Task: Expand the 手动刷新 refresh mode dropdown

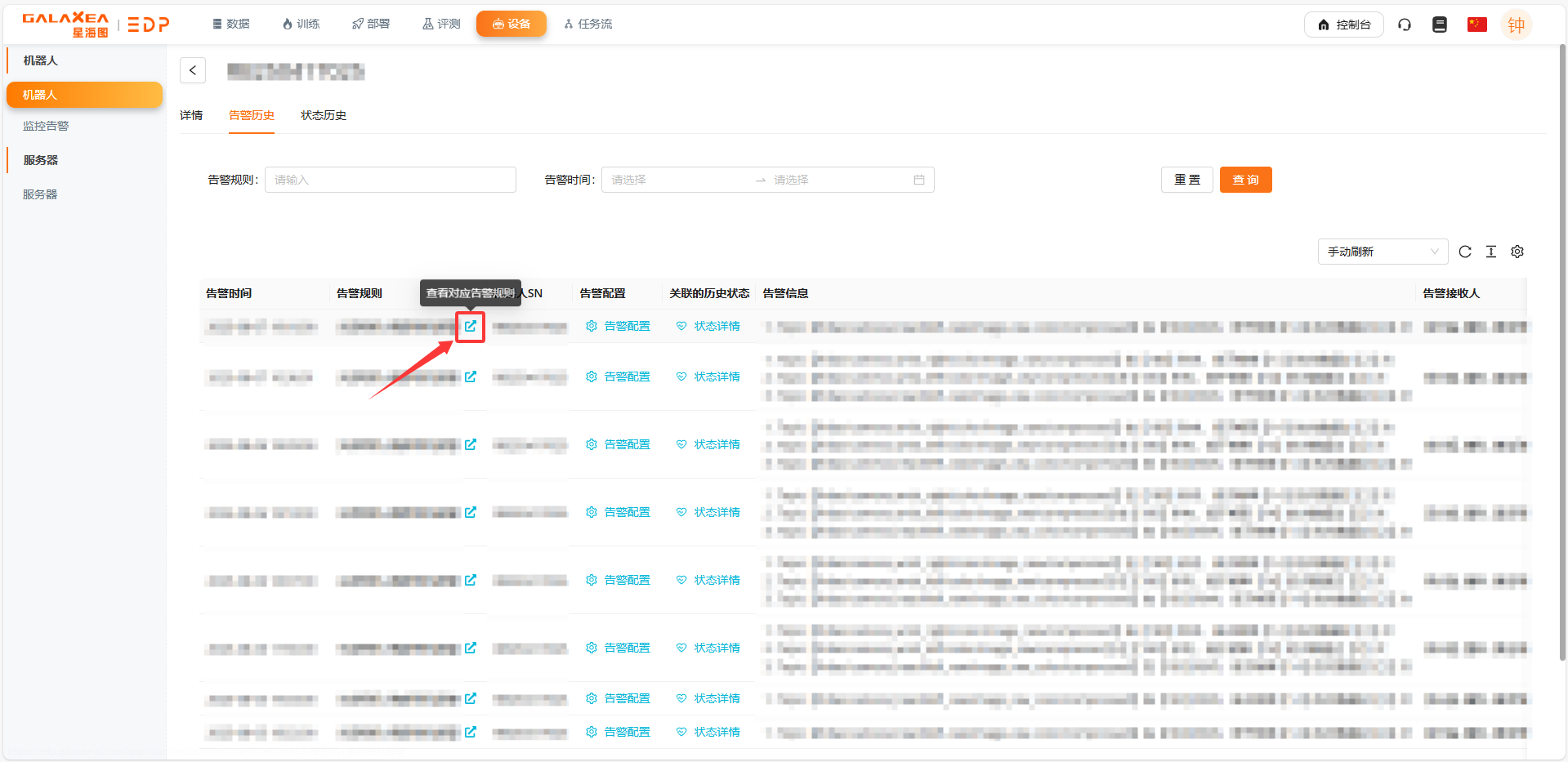Action: 1383,252
